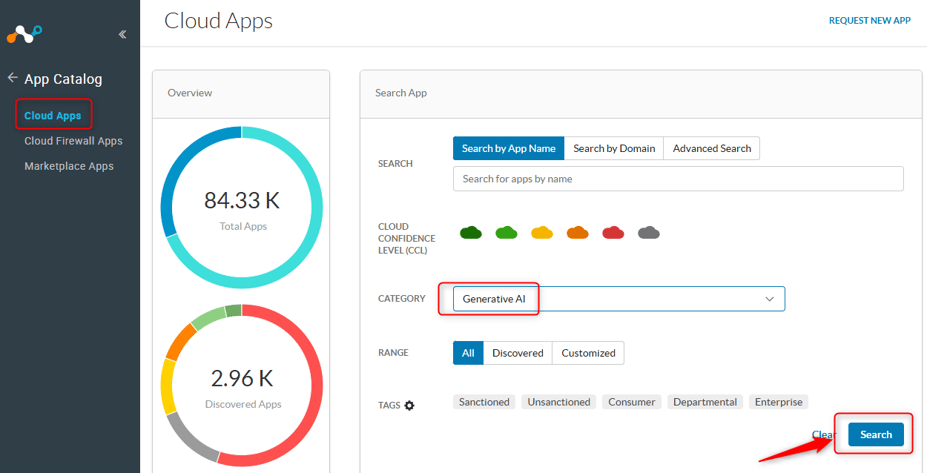Click the 84.33 K Total Apps chart
This screenshot has height=473, width=927.
[242, 208]
